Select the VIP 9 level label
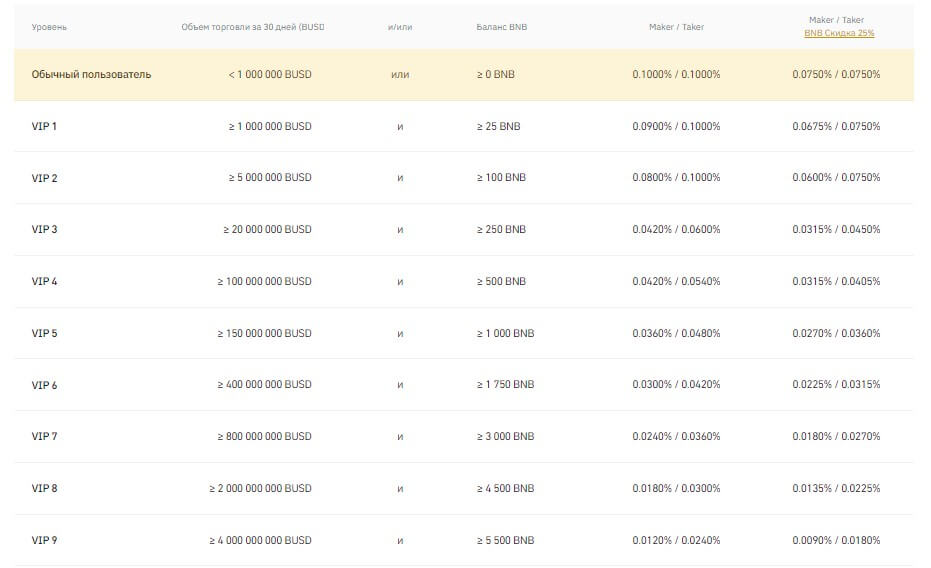Screen dimensions: 931x568 (x=45, y=541)
